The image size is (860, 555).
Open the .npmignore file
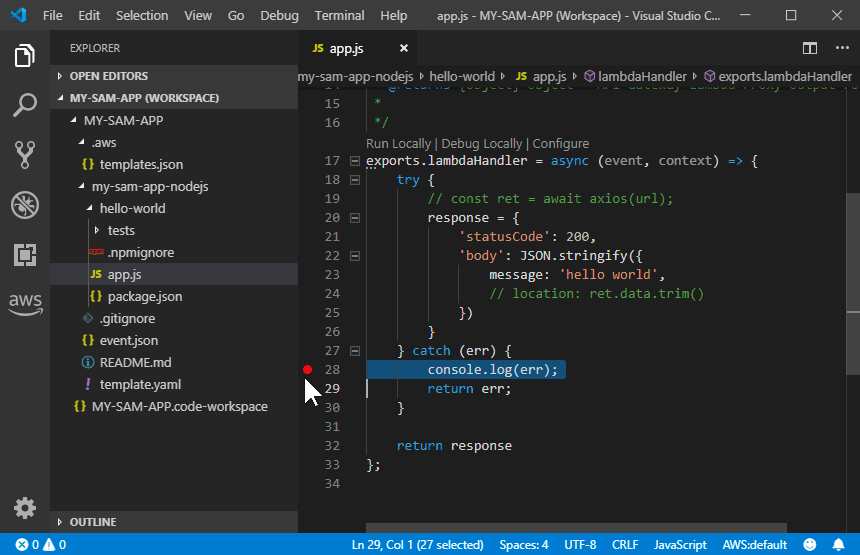click(x=174, y=252)
